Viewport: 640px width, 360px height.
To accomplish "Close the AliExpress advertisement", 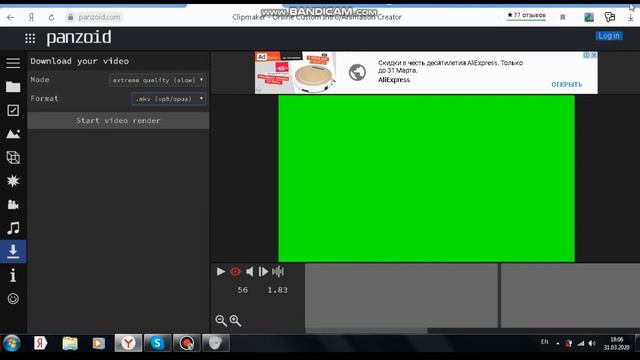I will pos(594,55).
